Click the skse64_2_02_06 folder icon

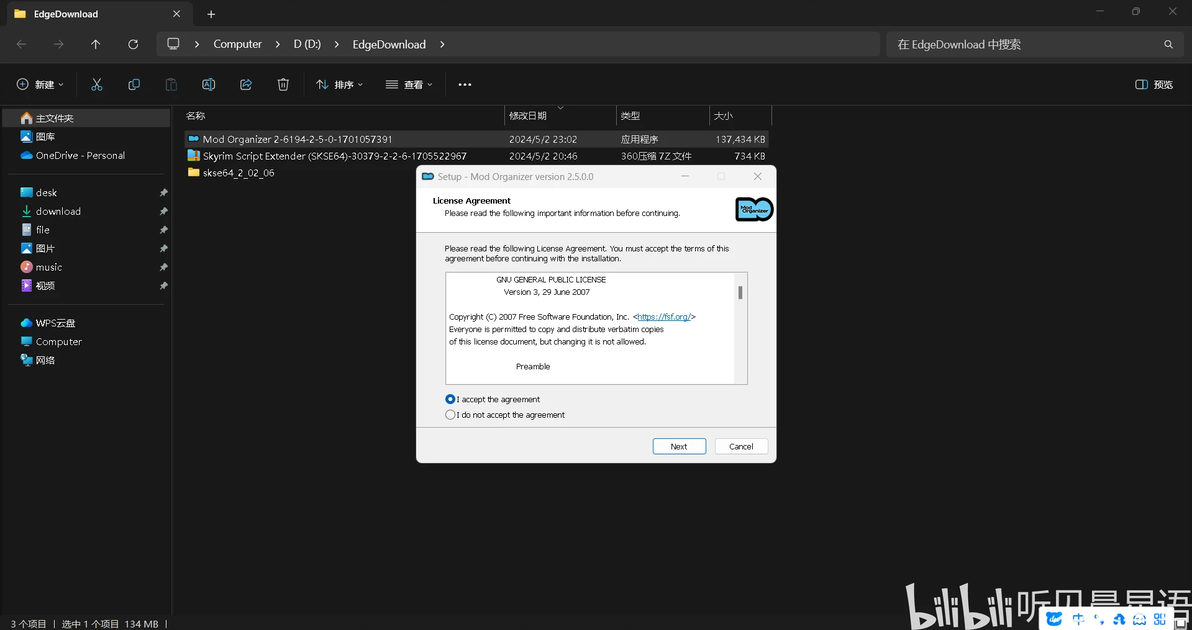(193, 173)
